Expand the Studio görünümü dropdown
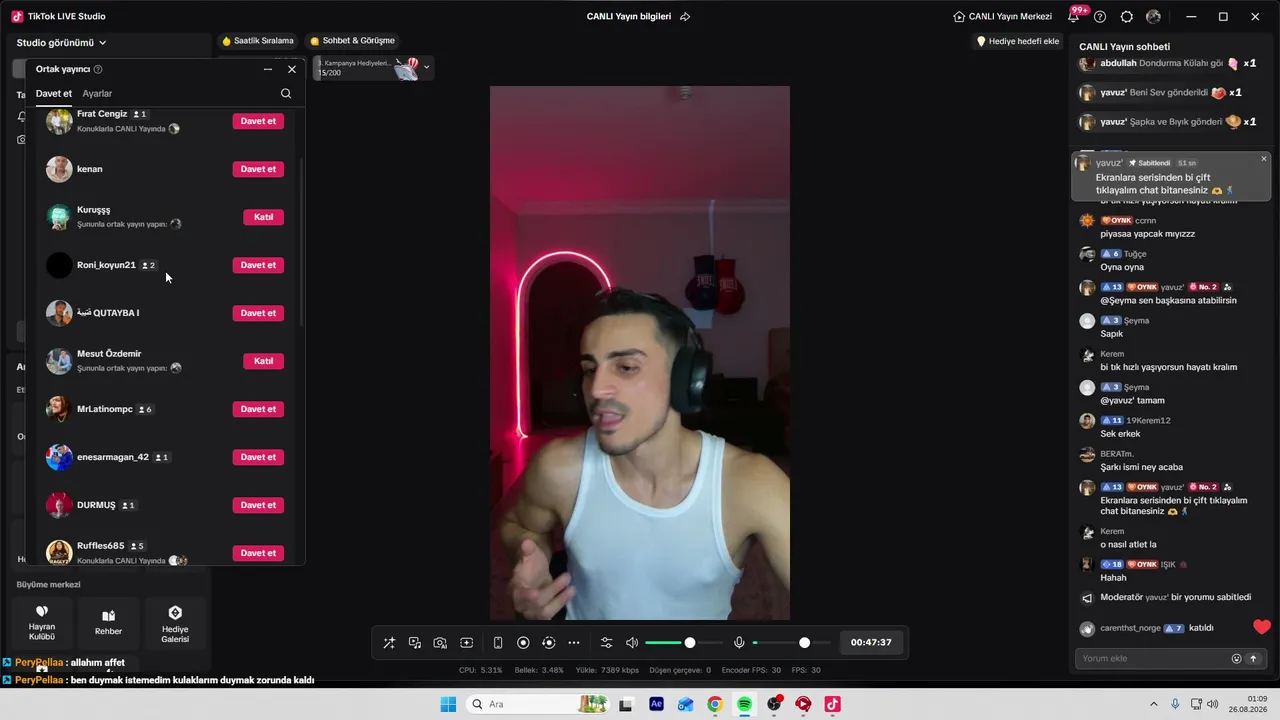 pos(61,43)
